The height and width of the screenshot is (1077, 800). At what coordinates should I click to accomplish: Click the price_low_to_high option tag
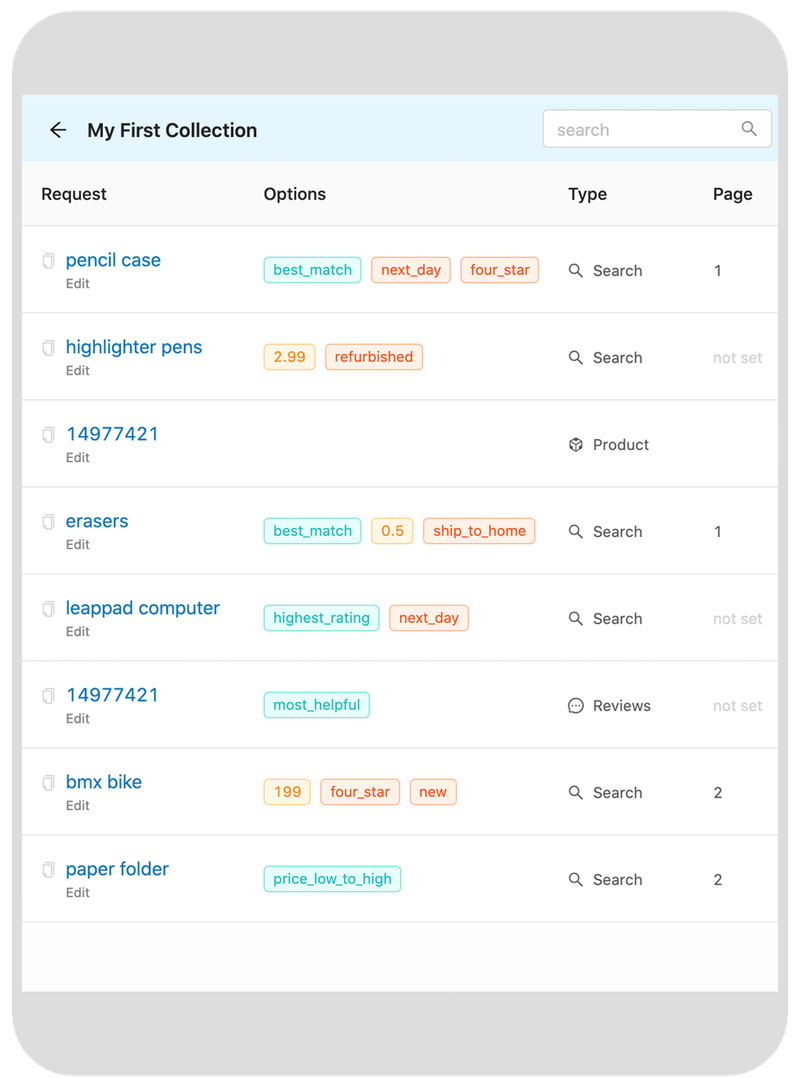point(332,879)
